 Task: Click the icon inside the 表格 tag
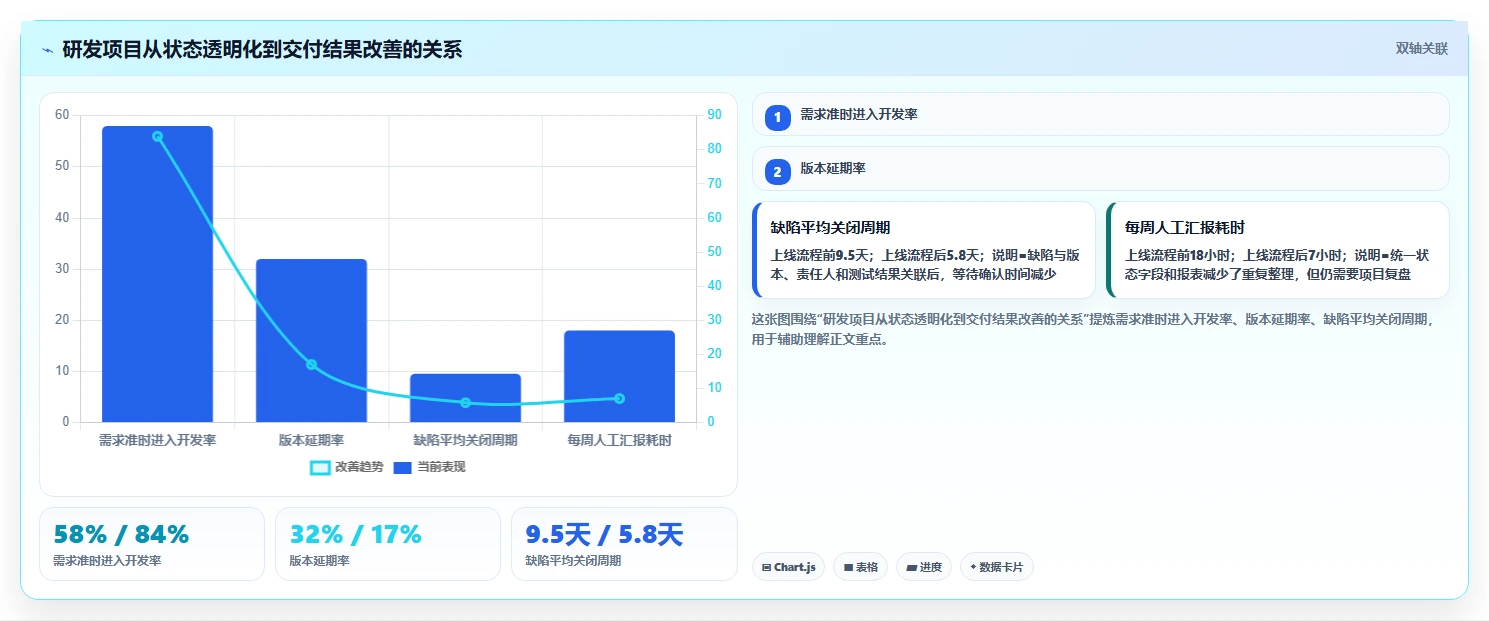pos(848,568)
